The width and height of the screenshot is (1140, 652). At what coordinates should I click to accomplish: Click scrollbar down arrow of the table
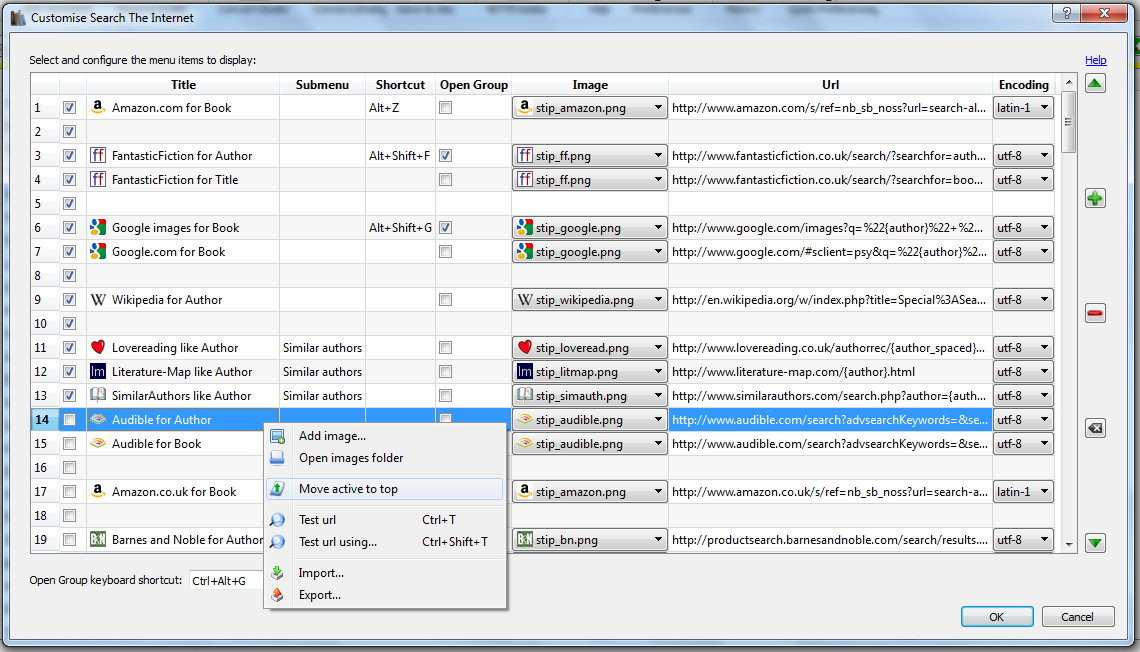click(x=1069, y=544)
